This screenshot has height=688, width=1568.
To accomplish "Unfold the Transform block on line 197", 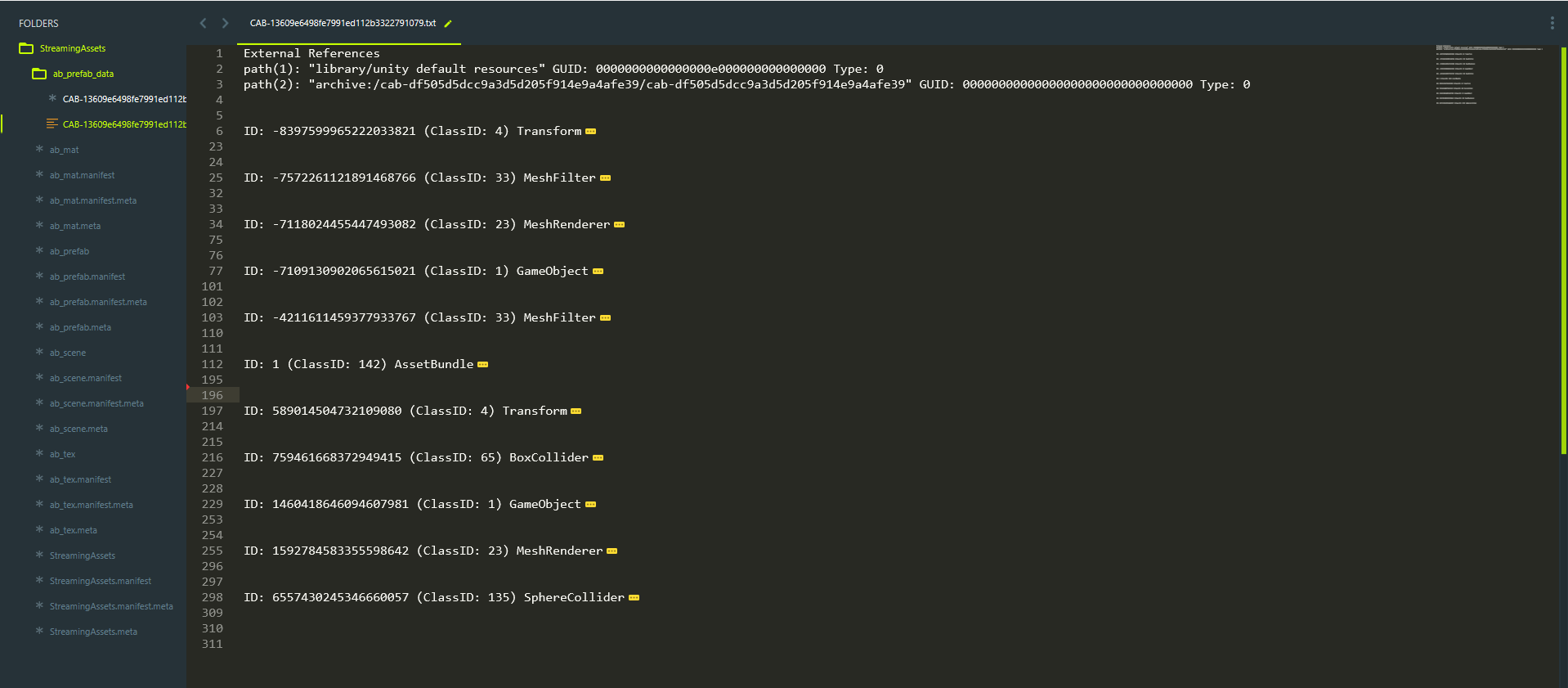I will point(576,411).
